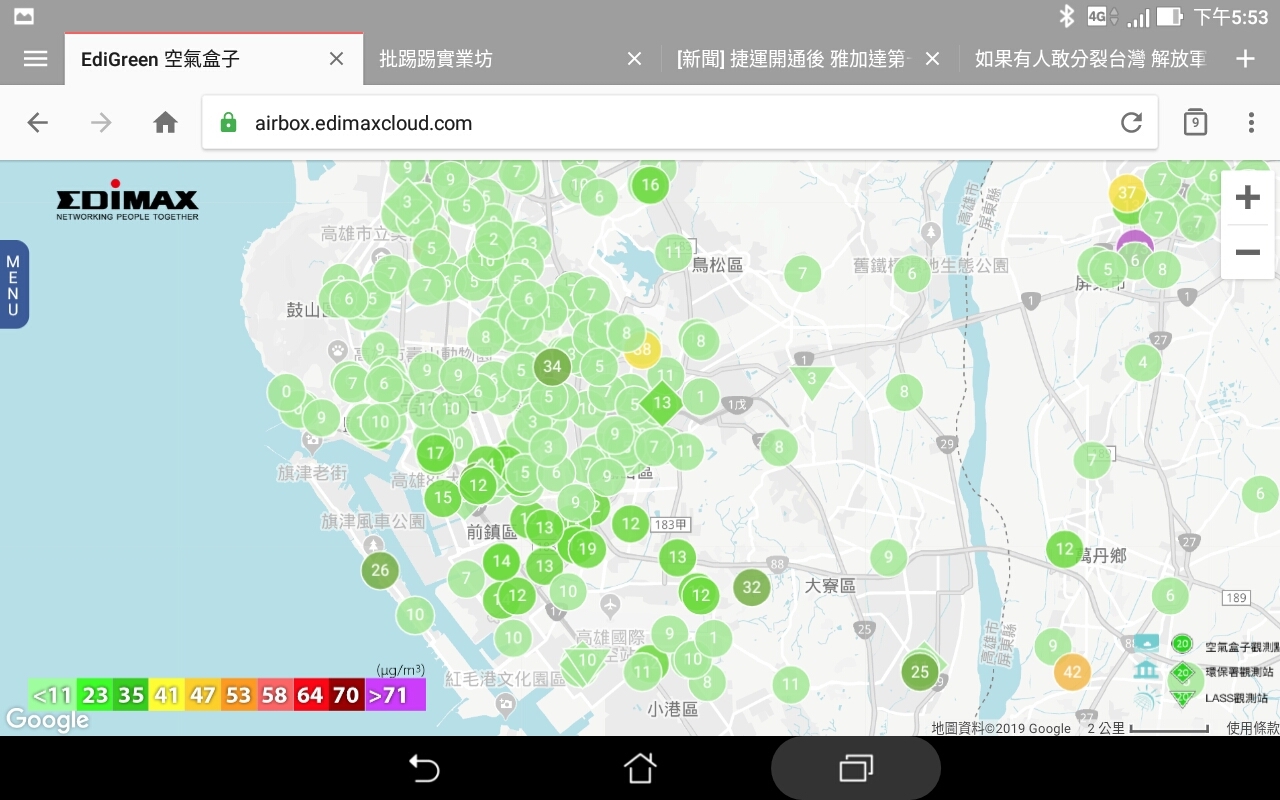Click the <11 legend color swatch

click(x=50, y=694)
